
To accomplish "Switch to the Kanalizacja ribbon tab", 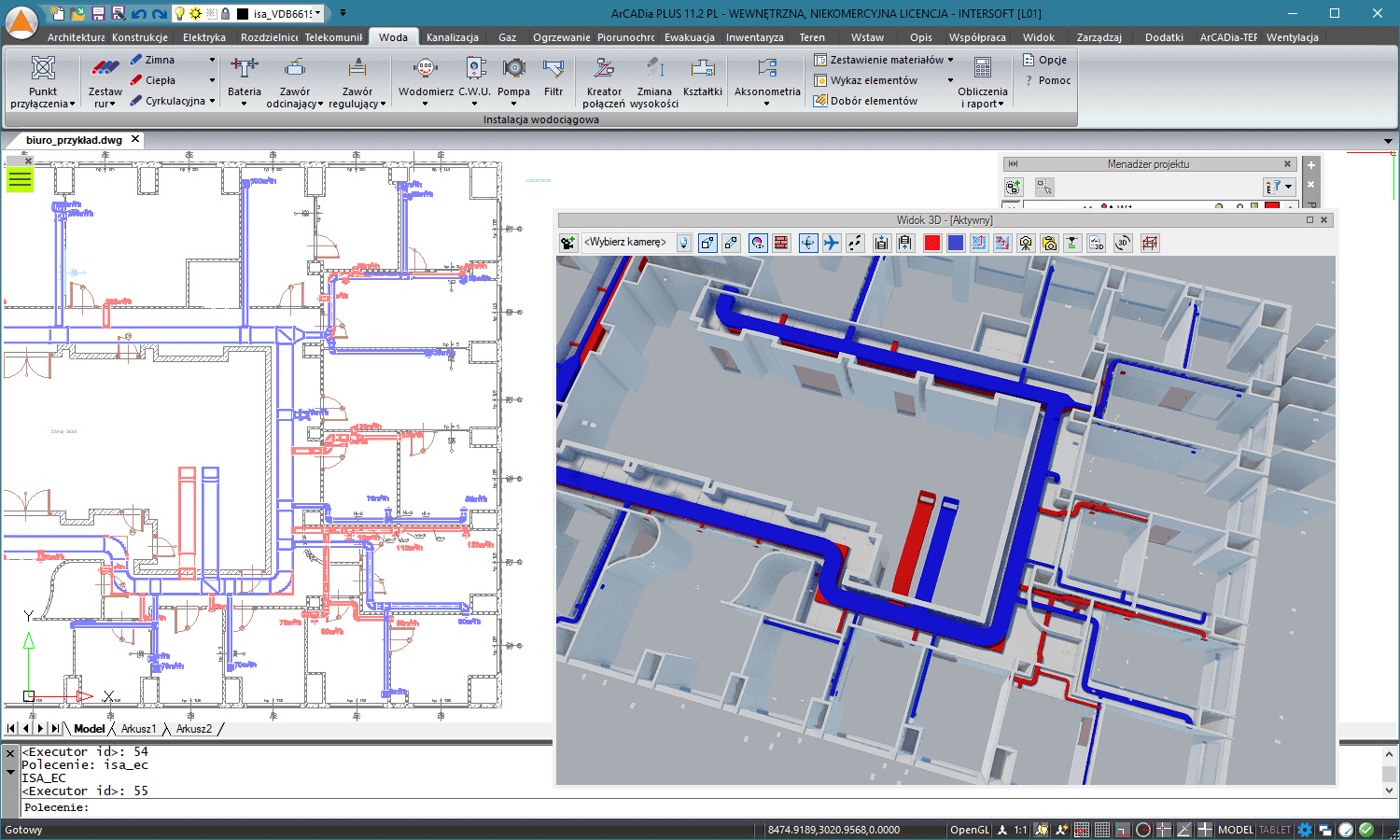I will click(453, 37).
